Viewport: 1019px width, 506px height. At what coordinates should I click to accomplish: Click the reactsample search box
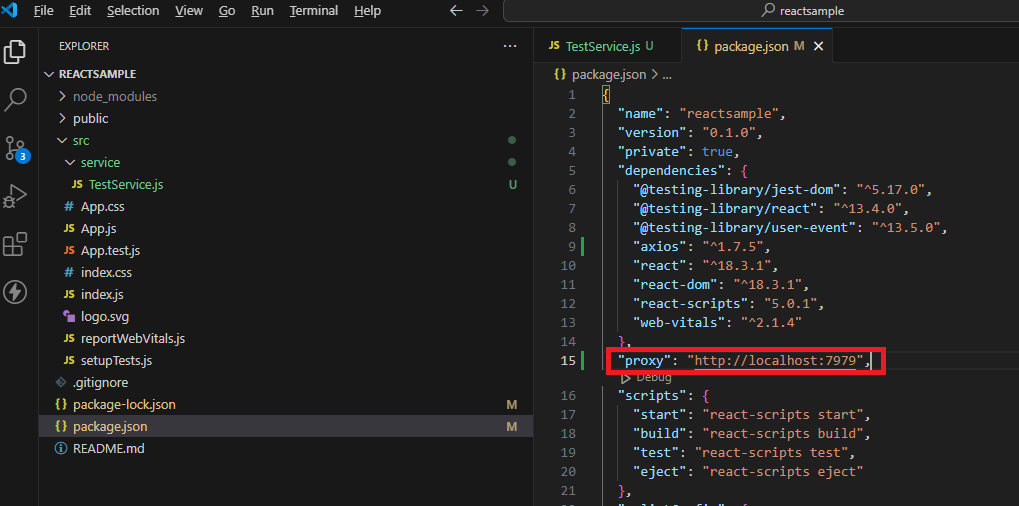click(760, 11)
